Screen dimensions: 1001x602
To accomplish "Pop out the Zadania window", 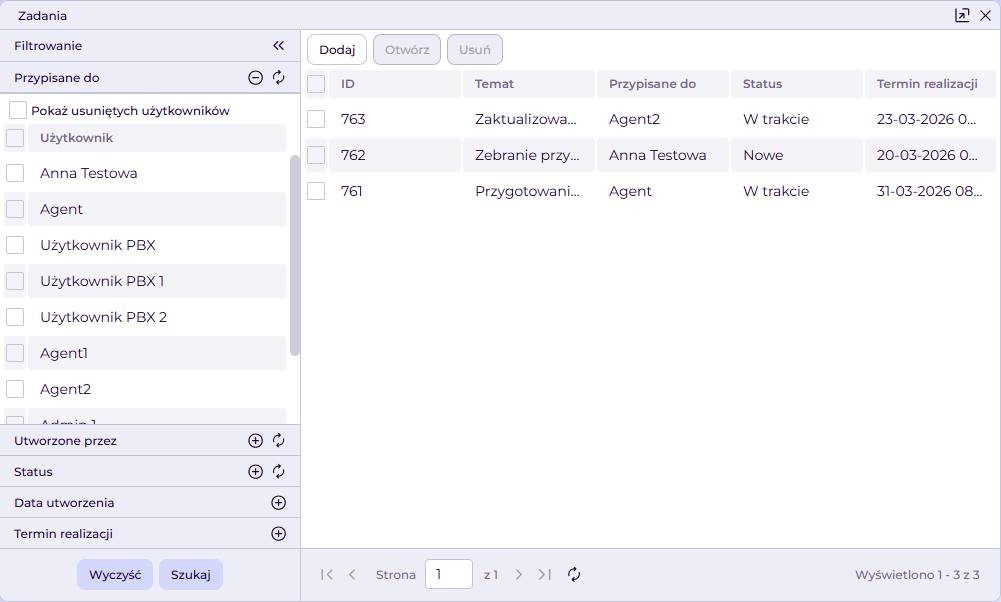I will tap(962, 15).
